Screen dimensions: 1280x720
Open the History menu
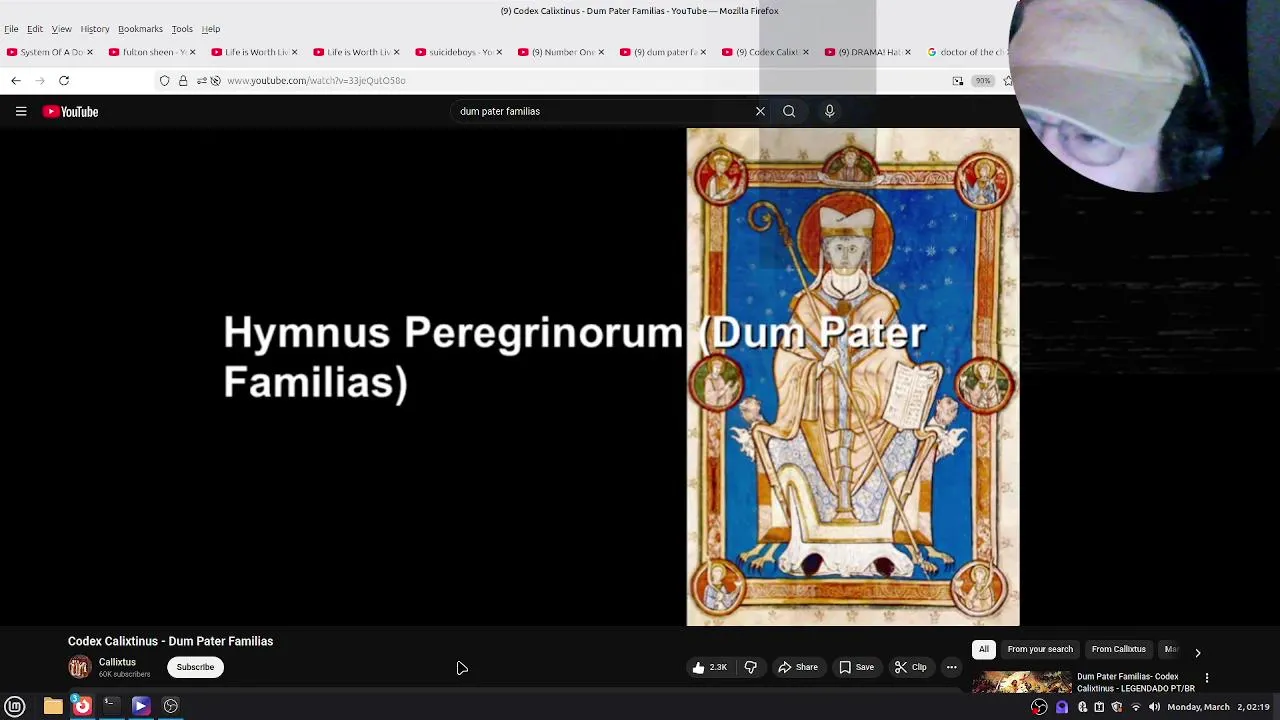[95, 29]
